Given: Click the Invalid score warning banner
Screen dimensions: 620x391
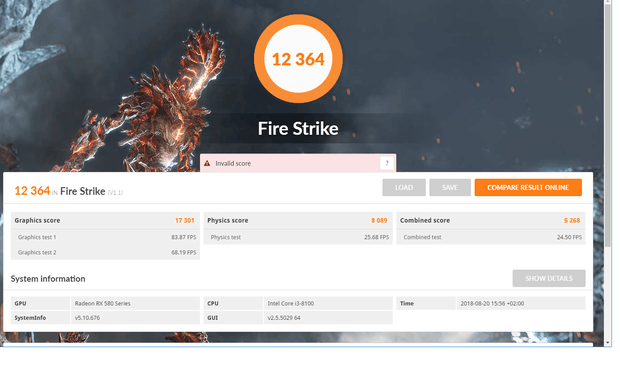Looking at the screenshot, I should point(298,163).
